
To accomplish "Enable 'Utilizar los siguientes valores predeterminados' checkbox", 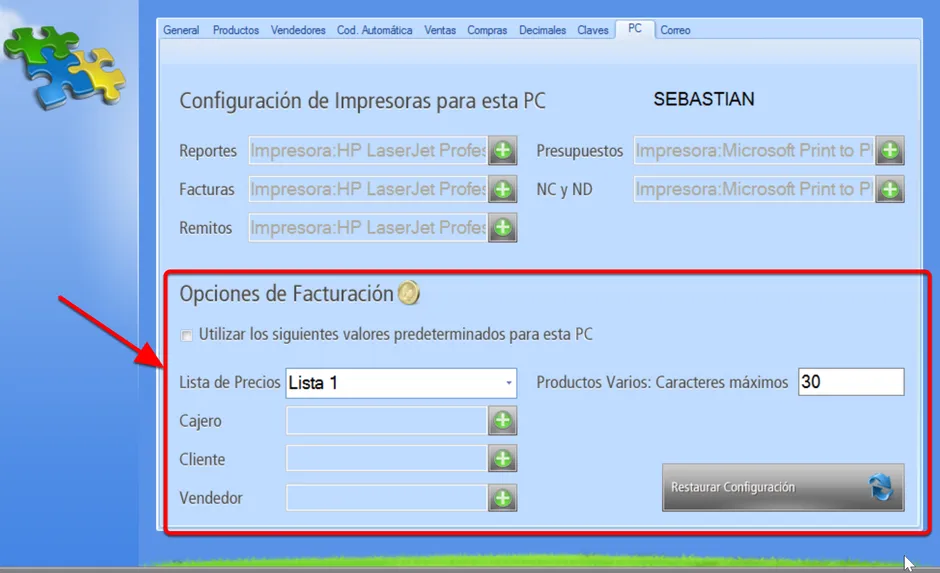I will point(186,335).
